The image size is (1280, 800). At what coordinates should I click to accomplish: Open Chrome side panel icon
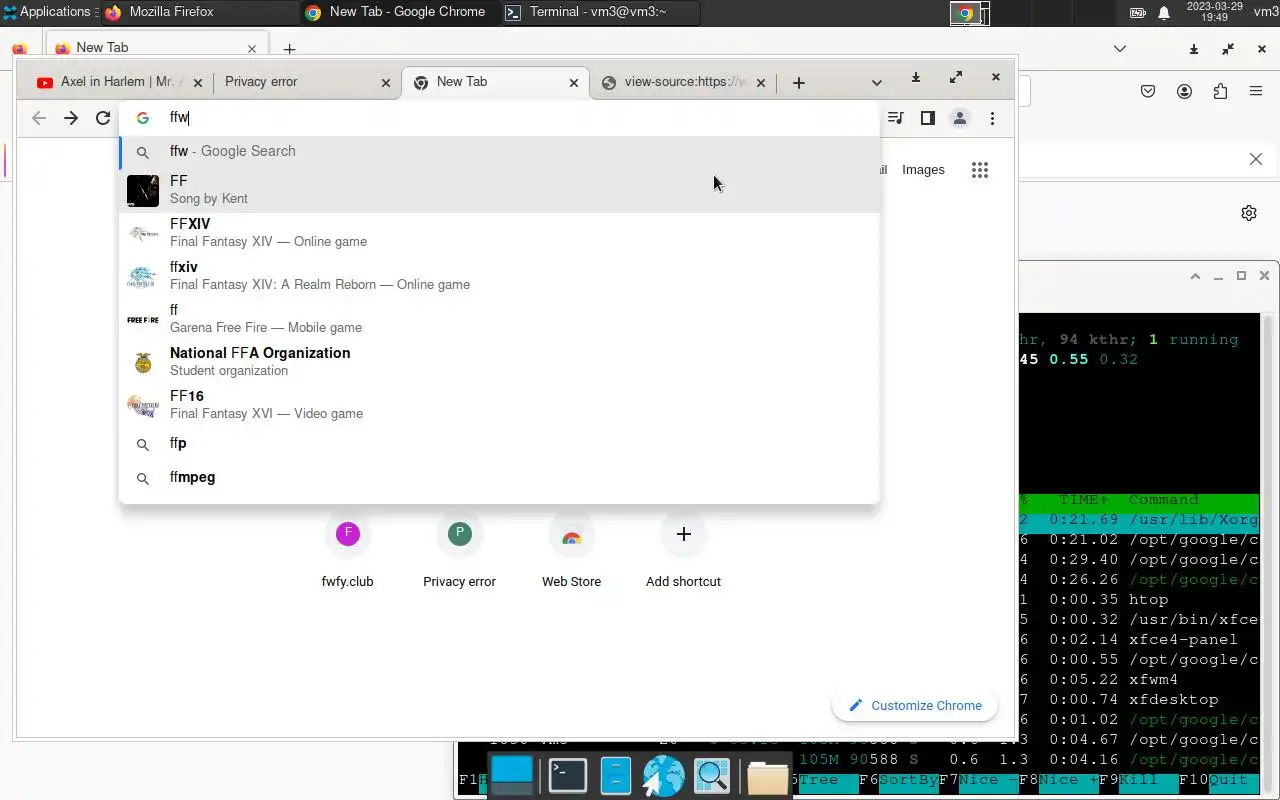click(x=927, y=118)
